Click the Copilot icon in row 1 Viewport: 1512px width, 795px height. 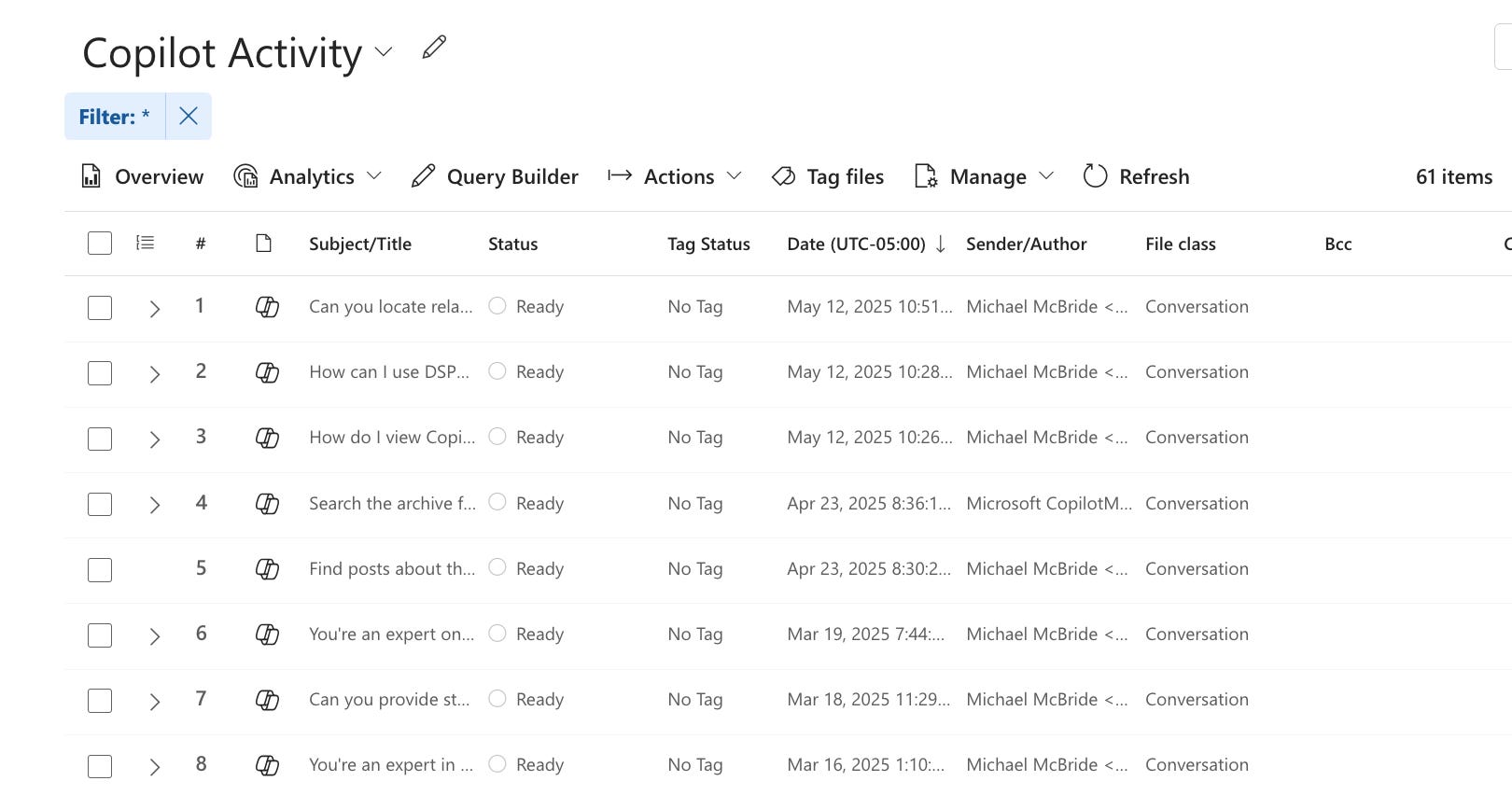click(268, 307)
